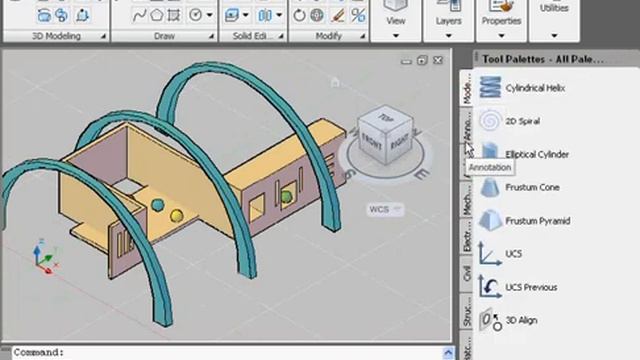Click the UCS Previous tool in palette
Viewport: 640px width, 360px height.
coord(518,287)
